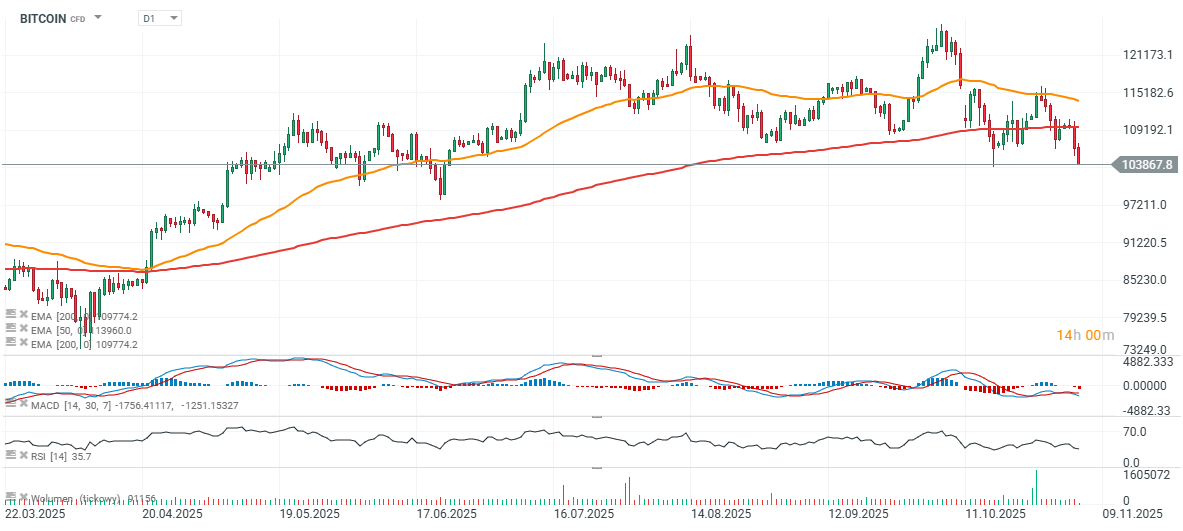The width and height of the screenshot is (1183, 531).
Task: Click the 16.07.2025 date on time axis
Action: pos(583,513)
